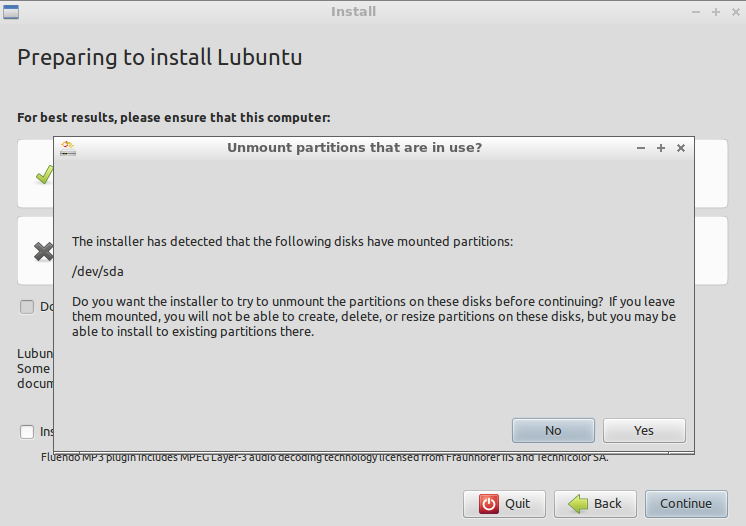Click the disk icon in the unmount dialog title bar
This screenshot has height=526, width=746.
(x=68, y=148)
